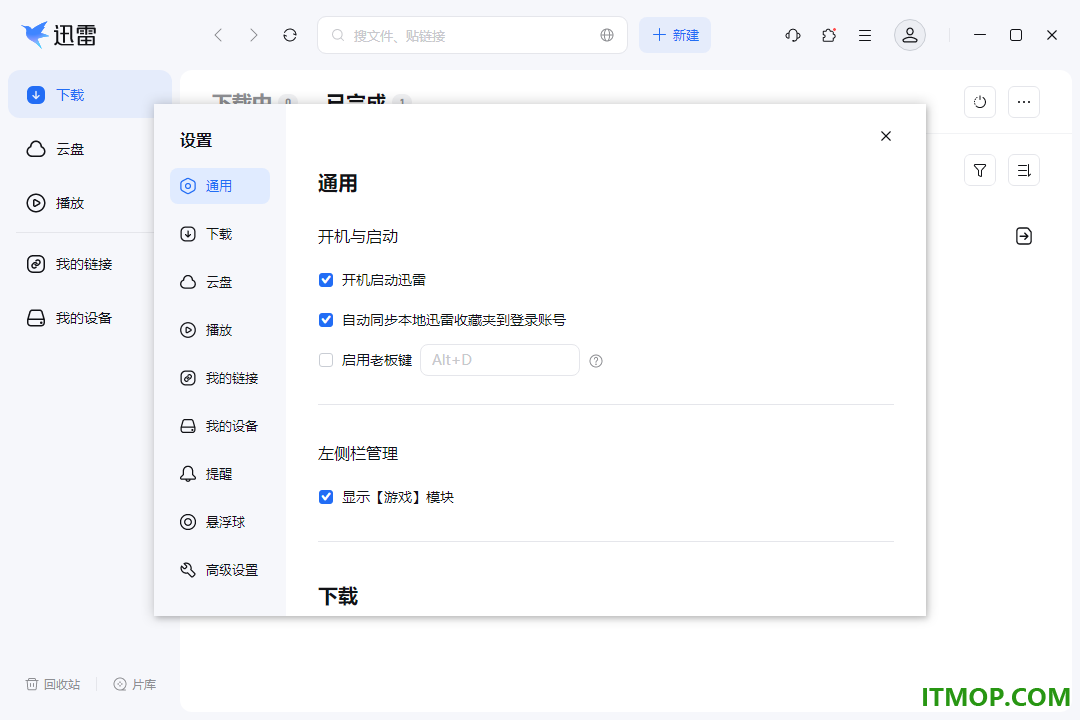The width and height of the screenshot is (1080, 720).
Task: Click the export arrow-in-box icon
Action: (1024, 236)
